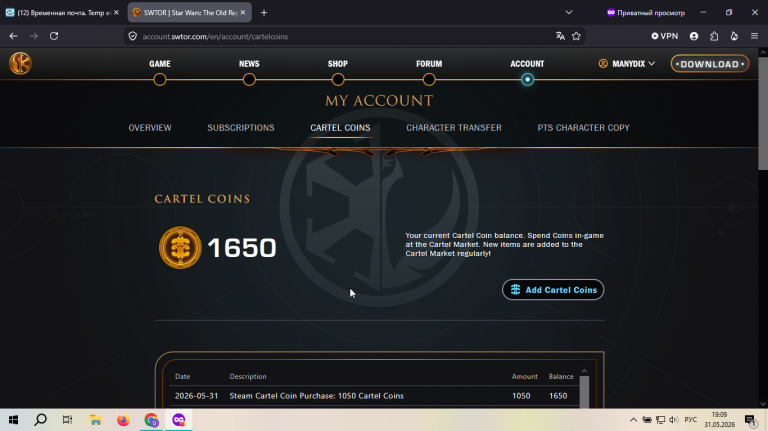The image size is (768, 431).
Task: Show hidden system tray icons
Action: click(x=633, y=420)
